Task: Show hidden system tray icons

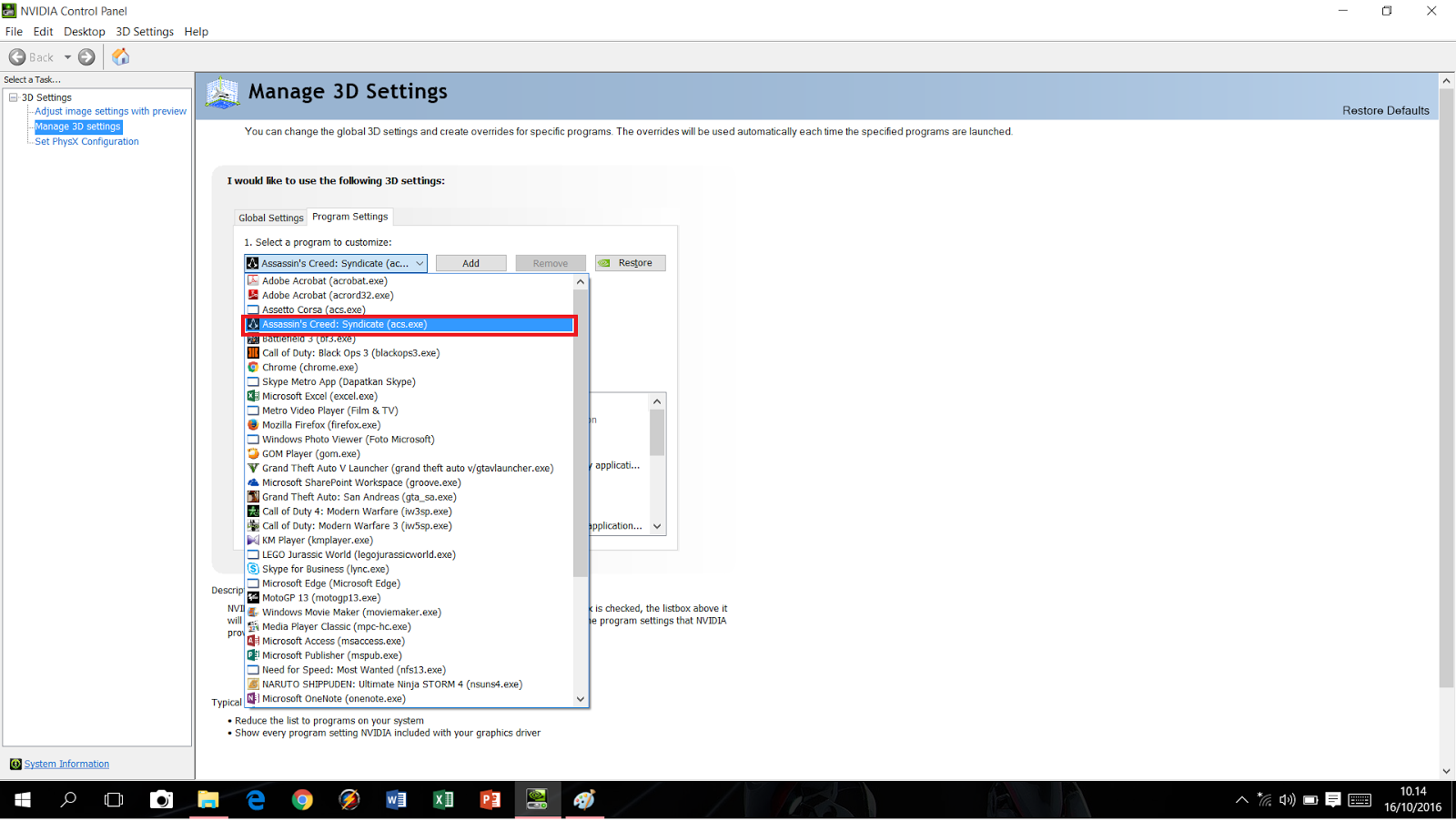Action: 1242,800
